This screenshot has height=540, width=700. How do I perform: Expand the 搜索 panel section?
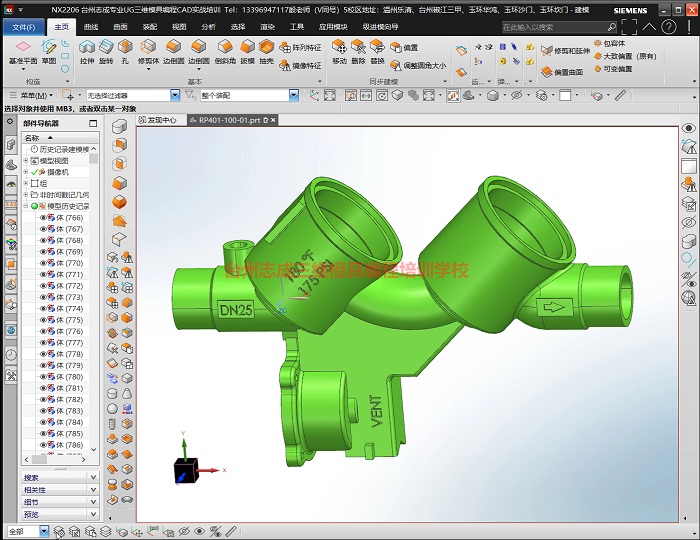[60, 478]
